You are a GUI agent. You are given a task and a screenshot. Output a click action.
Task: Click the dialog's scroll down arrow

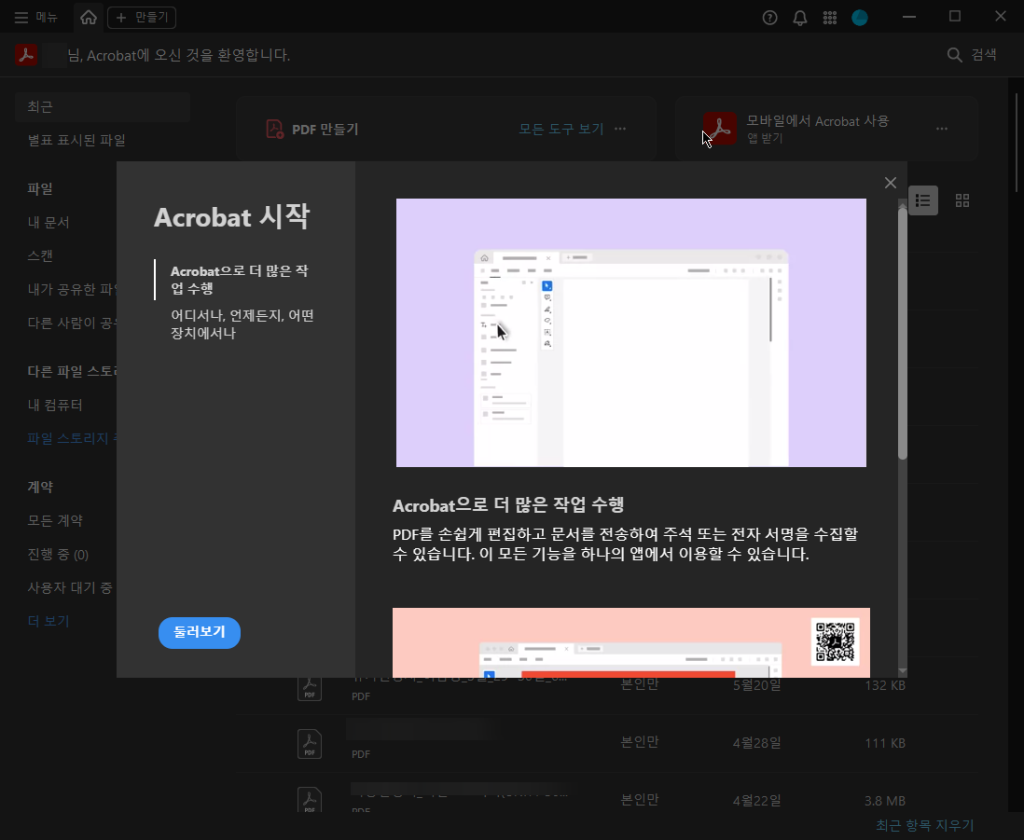point(902,670)
